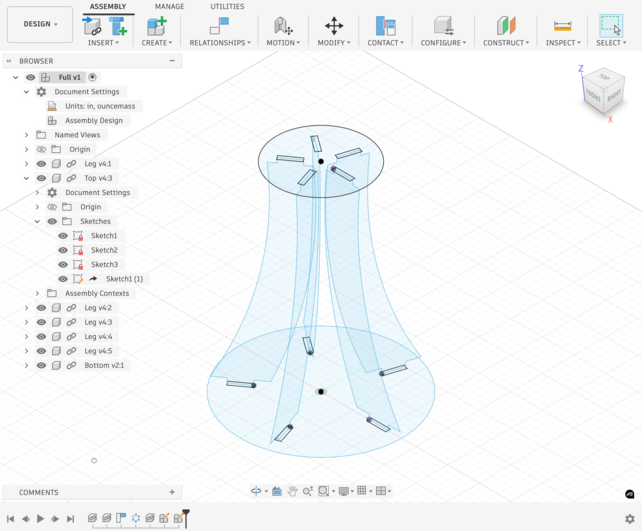This screenshot has height=531, width=642.
Task: Hide Sketch1 with the eye icon
Action: (x=63, y=236)
